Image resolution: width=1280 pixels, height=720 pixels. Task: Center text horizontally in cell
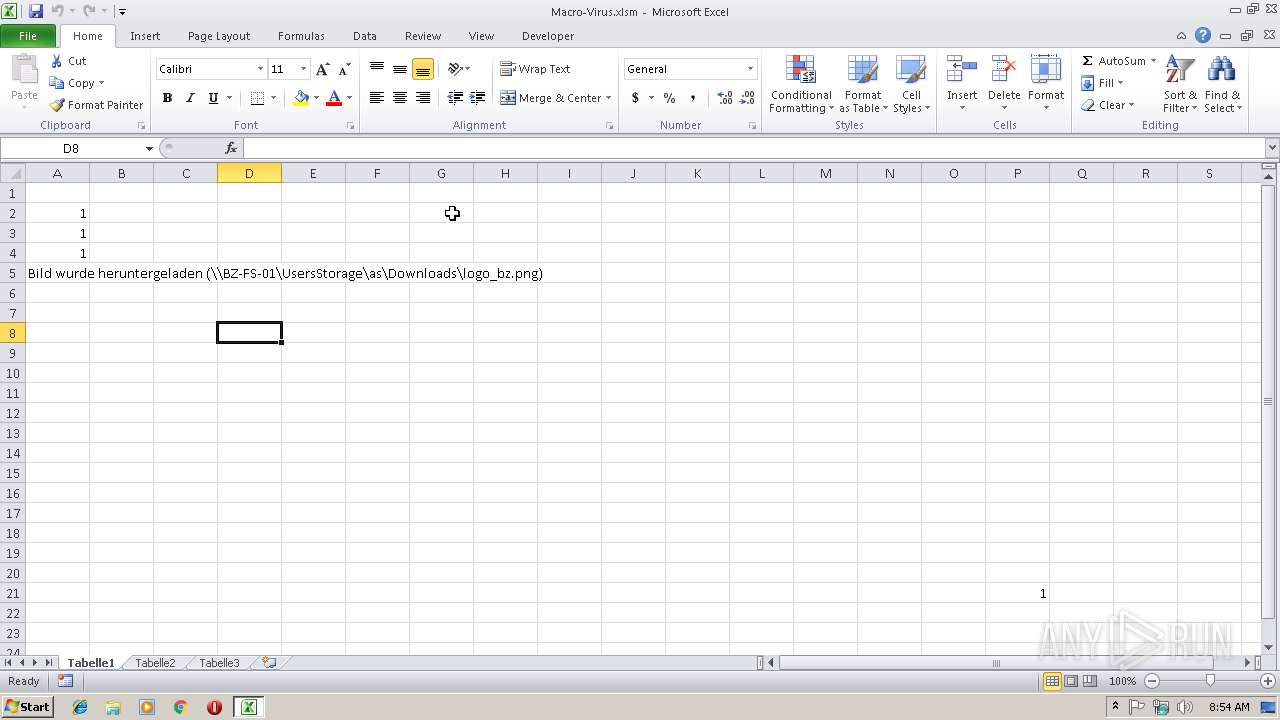[x=400, y=98]
